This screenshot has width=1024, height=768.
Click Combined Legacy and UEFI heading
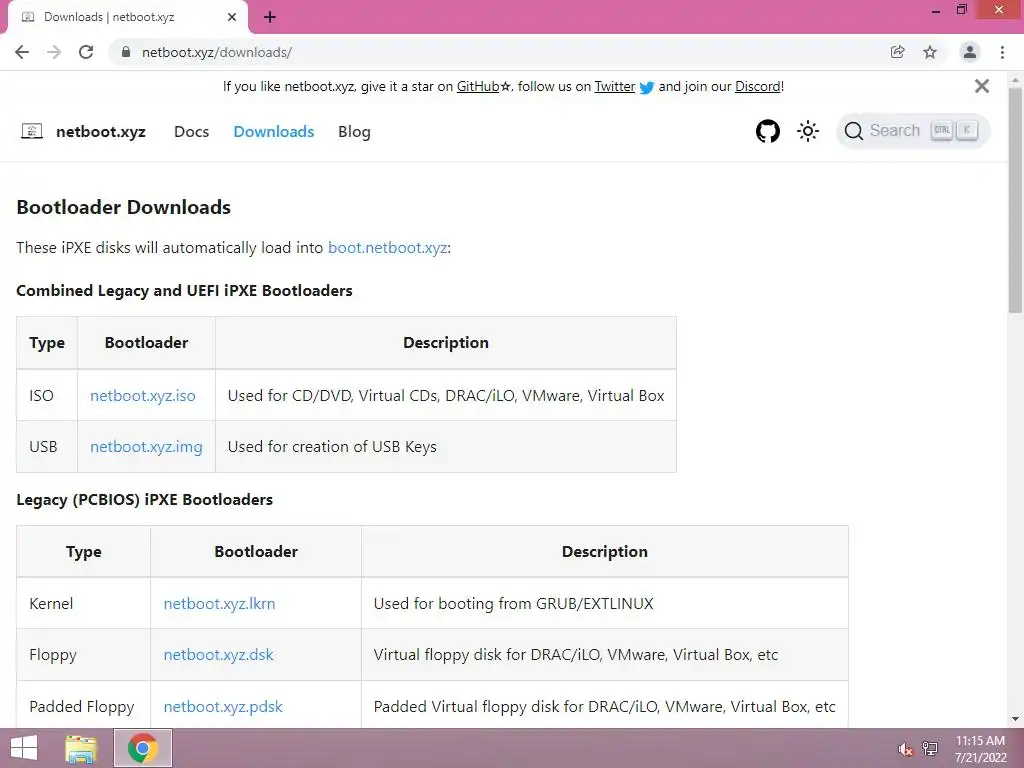coord(184,291)
